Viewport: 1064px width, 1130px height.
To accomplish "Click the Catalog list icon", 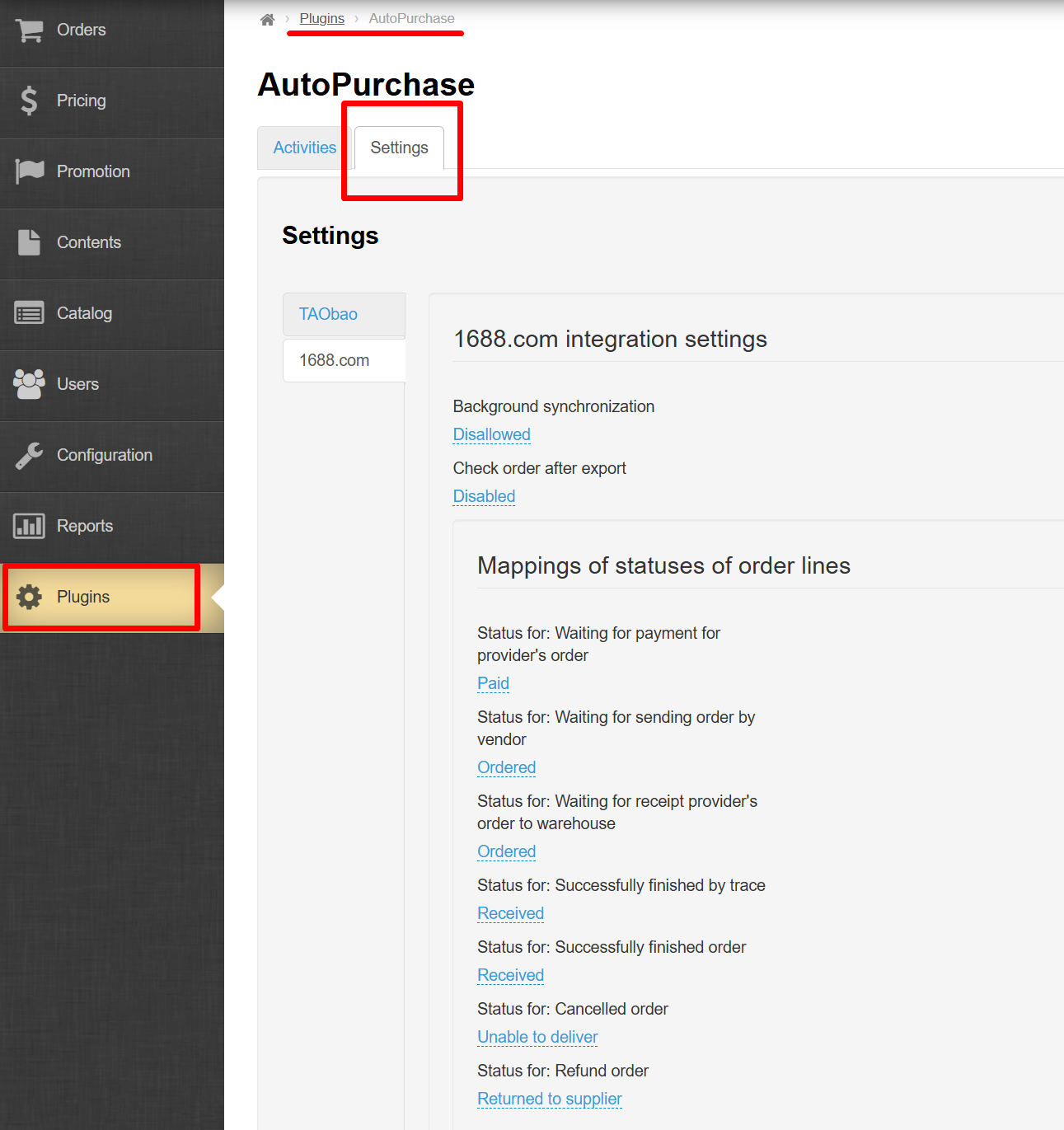I will (x=29, y=313).
